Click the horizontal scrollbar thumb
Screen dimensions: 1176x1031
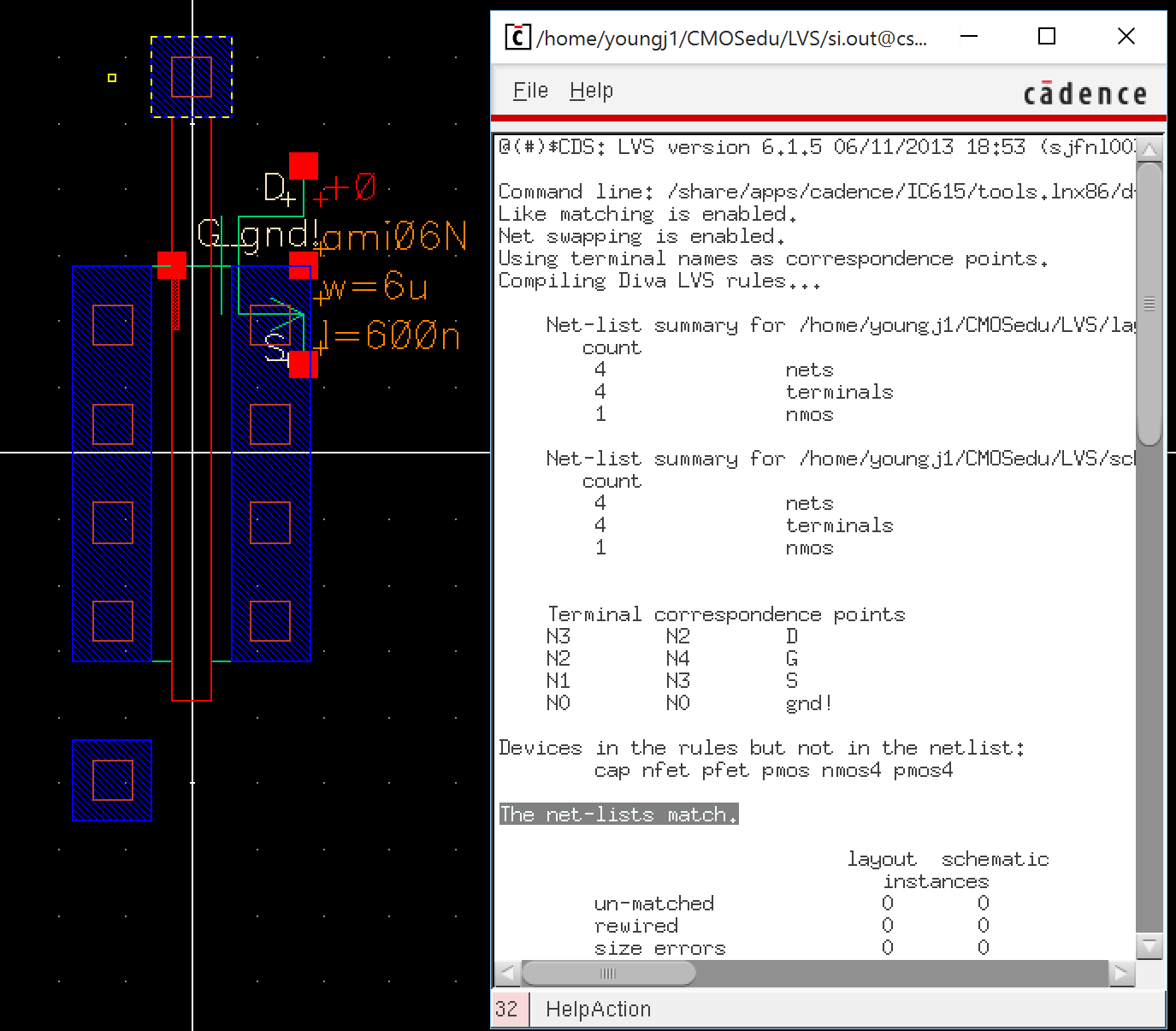608,974
